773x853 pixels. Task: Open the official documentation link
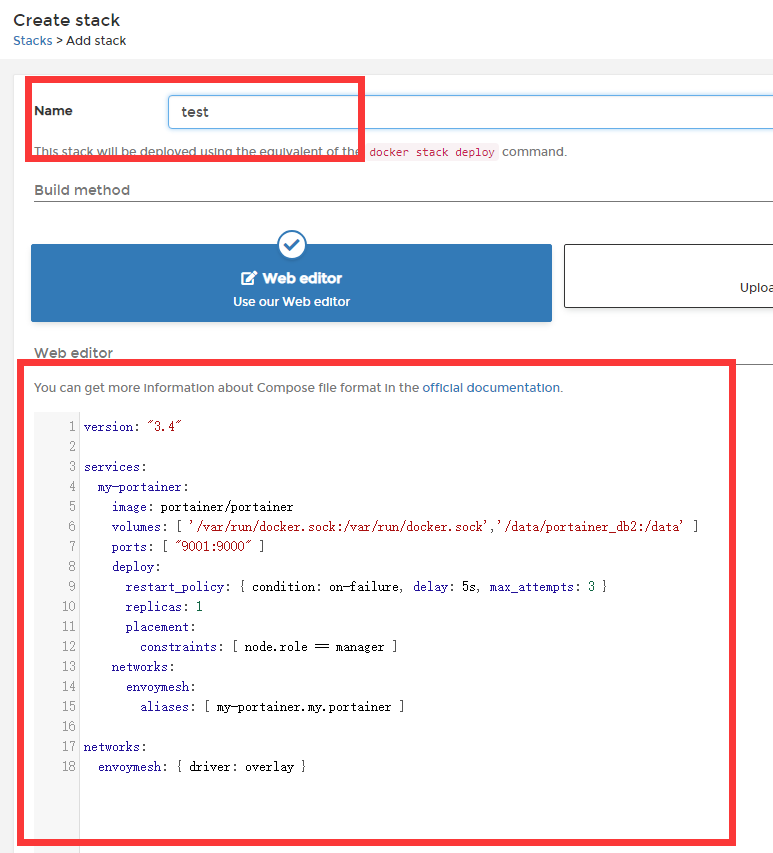pos(491,388)
